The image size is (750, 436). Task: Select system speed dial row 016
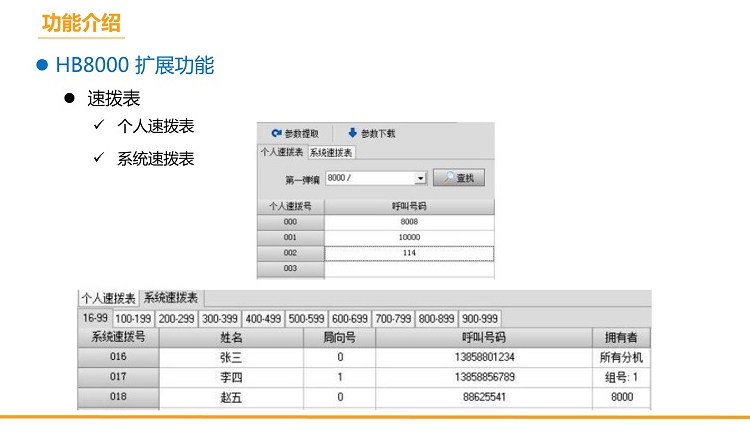coord(118,357)
